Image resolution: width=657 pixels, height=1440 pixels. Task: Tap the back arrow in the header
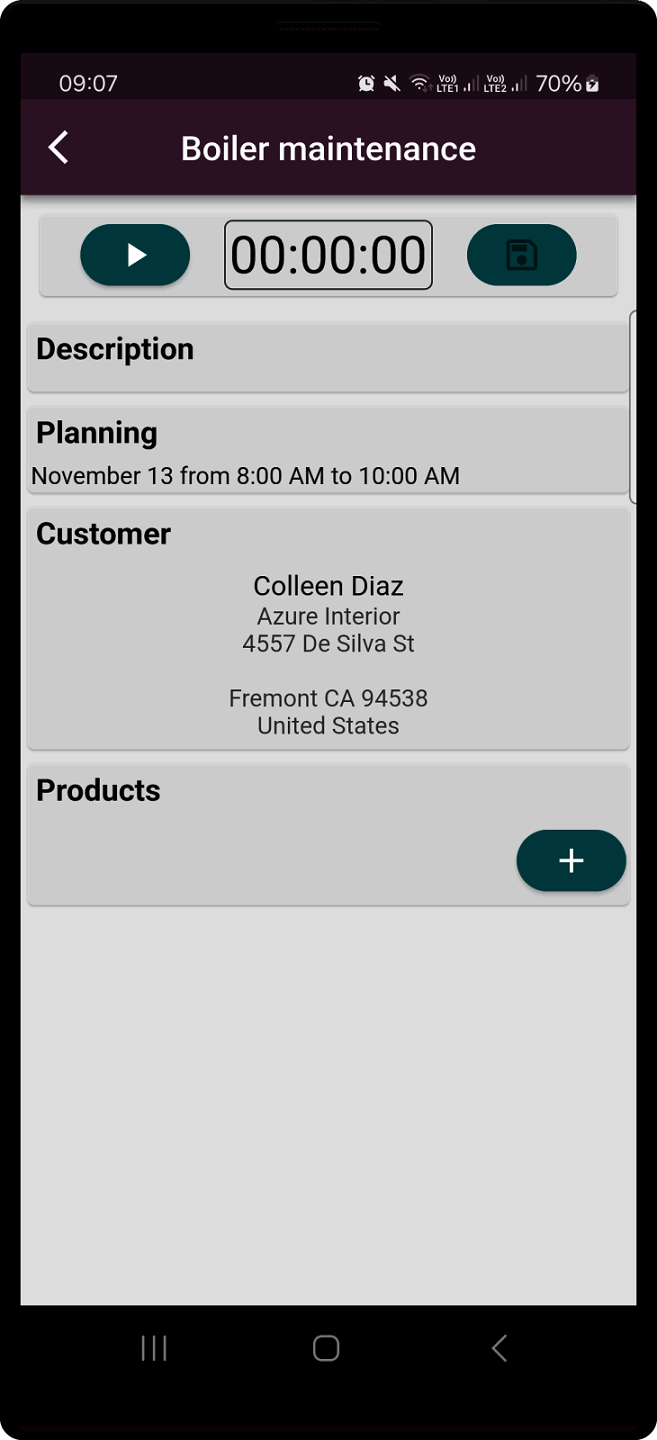tap(59, 148)
